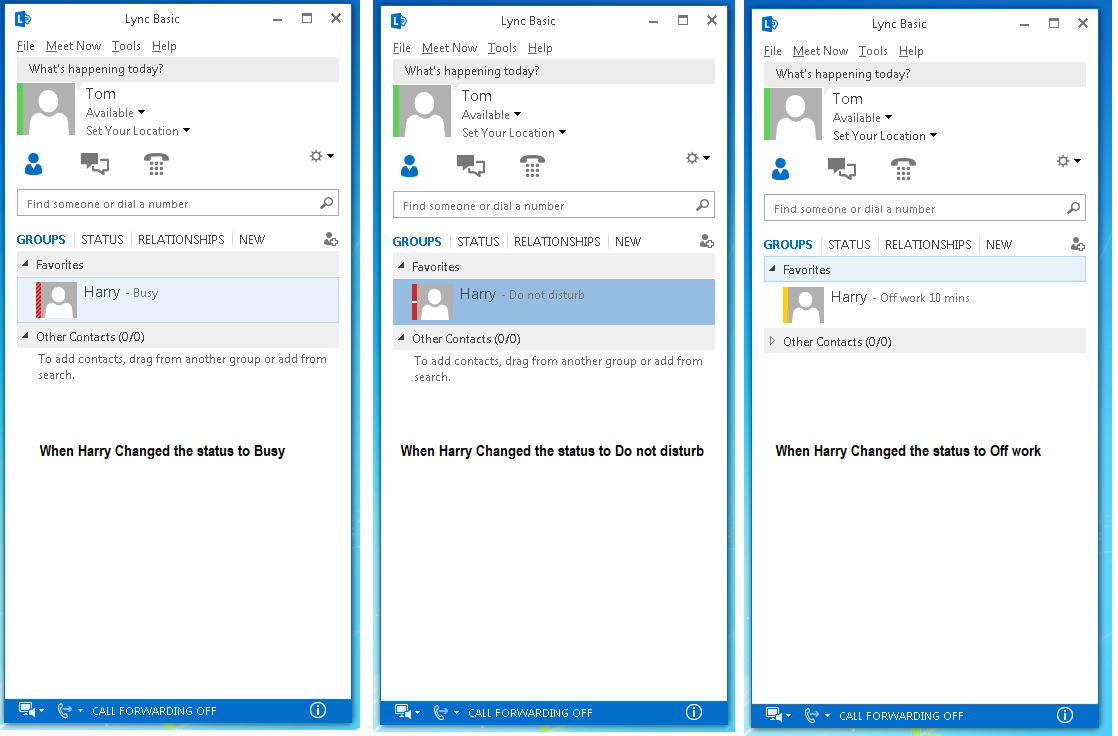The height and width of the screenshot is (736, 1118).
Task: Switch to STATUS tab in the Harry Busy window
Action: [x=102, y=240]
